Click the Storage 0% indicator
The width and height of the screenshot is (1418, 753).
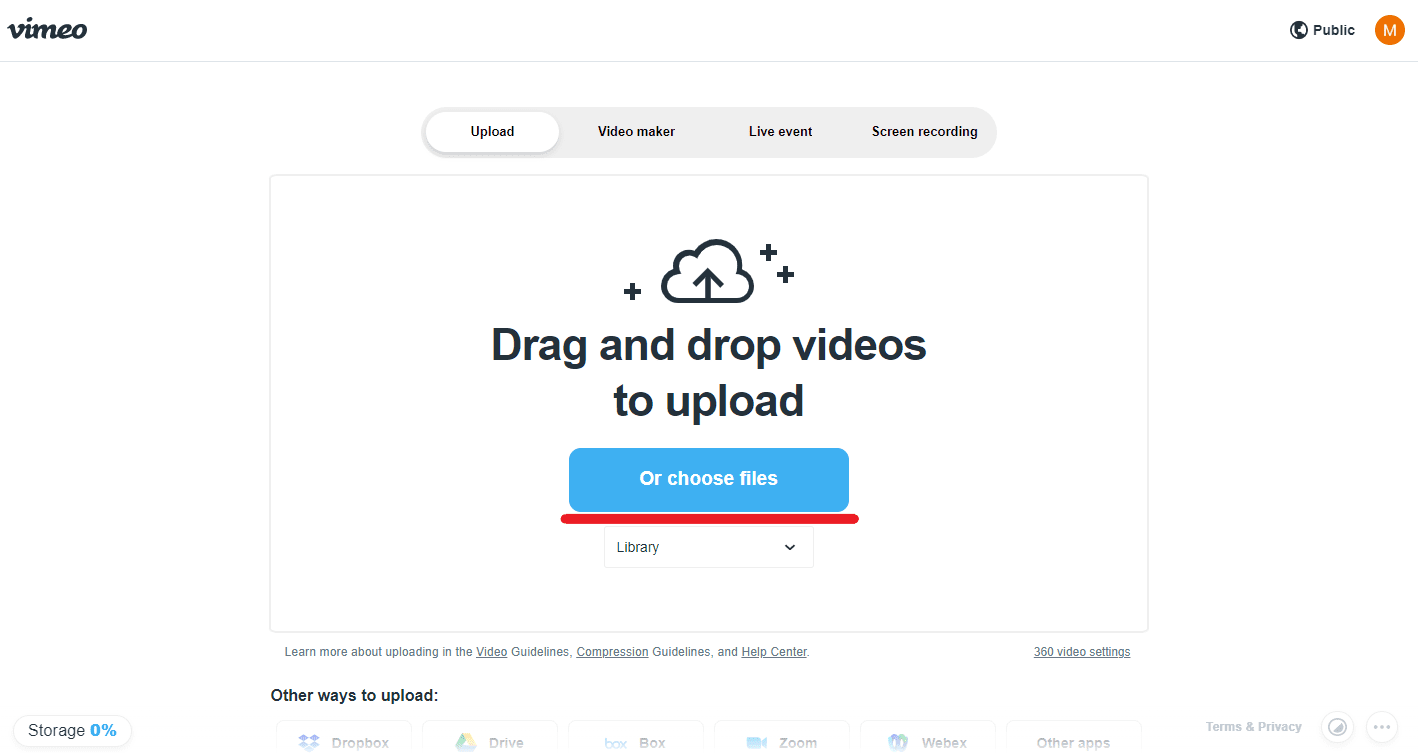(x=72, y=730)
